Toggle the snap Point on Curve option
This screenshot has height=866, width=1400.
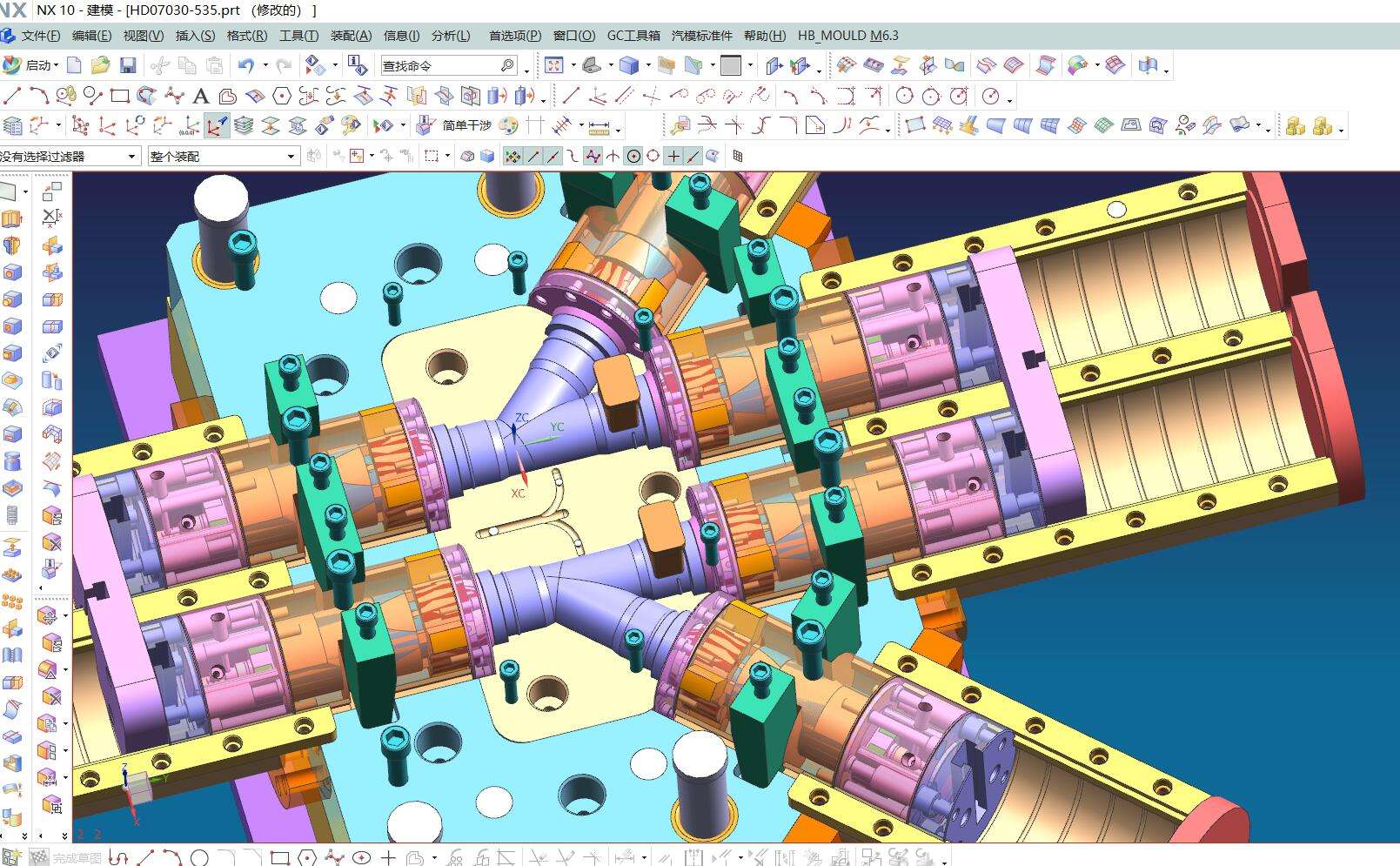tap(693, 156)
